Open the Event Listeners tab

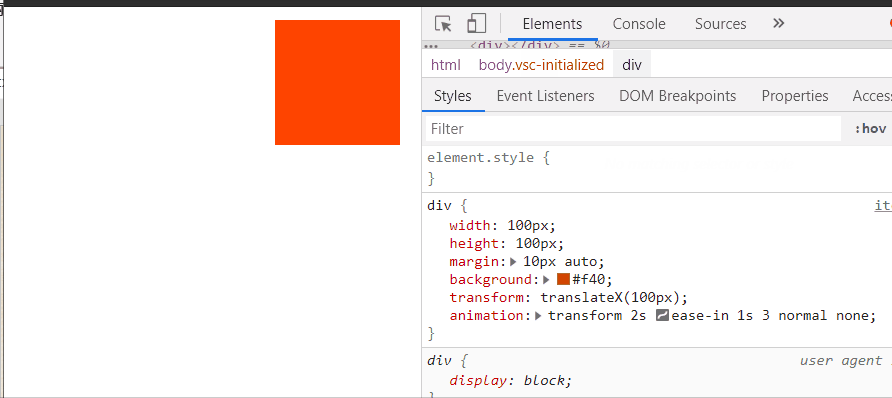pos(545,96)
